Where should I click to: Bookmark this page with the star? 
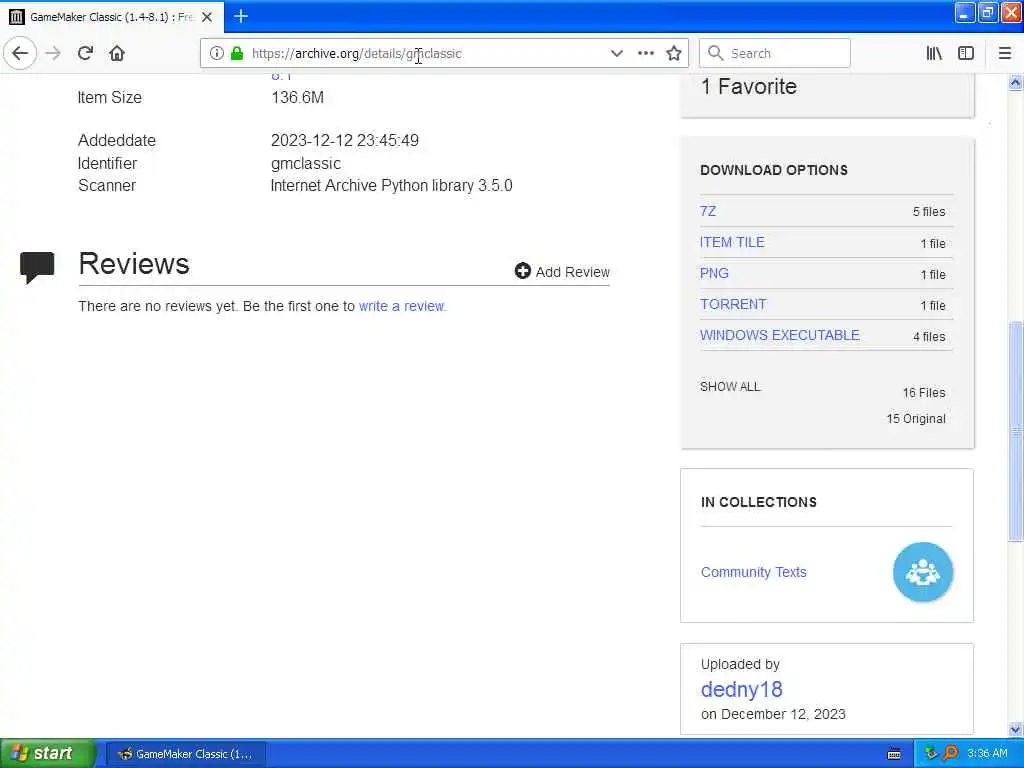[674, 53]
